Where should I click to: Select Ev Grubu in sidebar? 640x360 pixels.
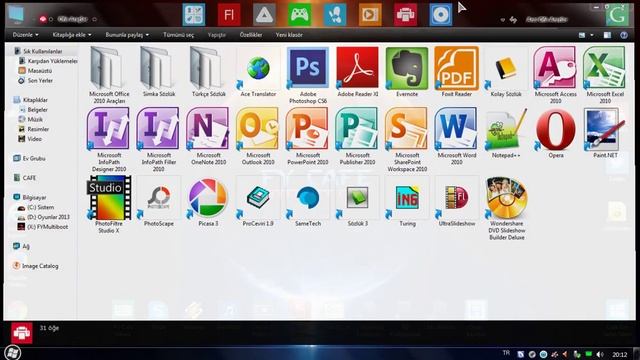point(29,158)
